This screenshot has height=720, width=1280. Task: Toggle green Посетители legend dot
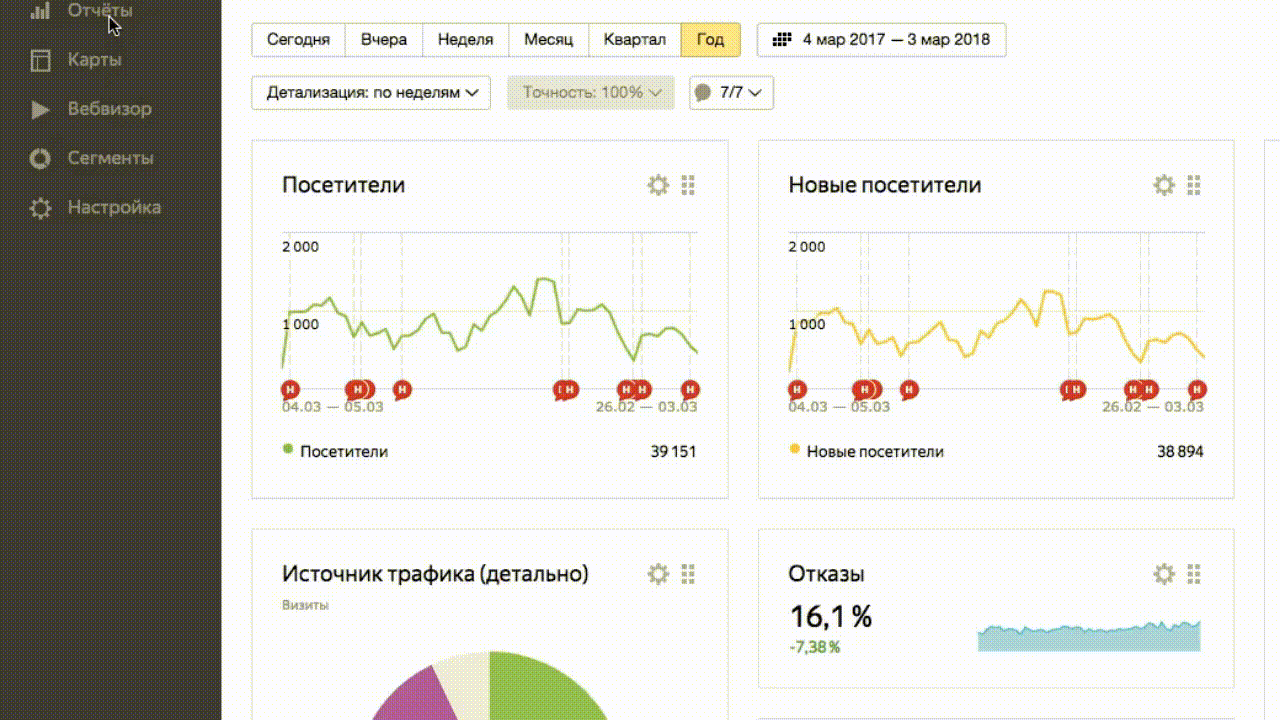coord(289,450)
